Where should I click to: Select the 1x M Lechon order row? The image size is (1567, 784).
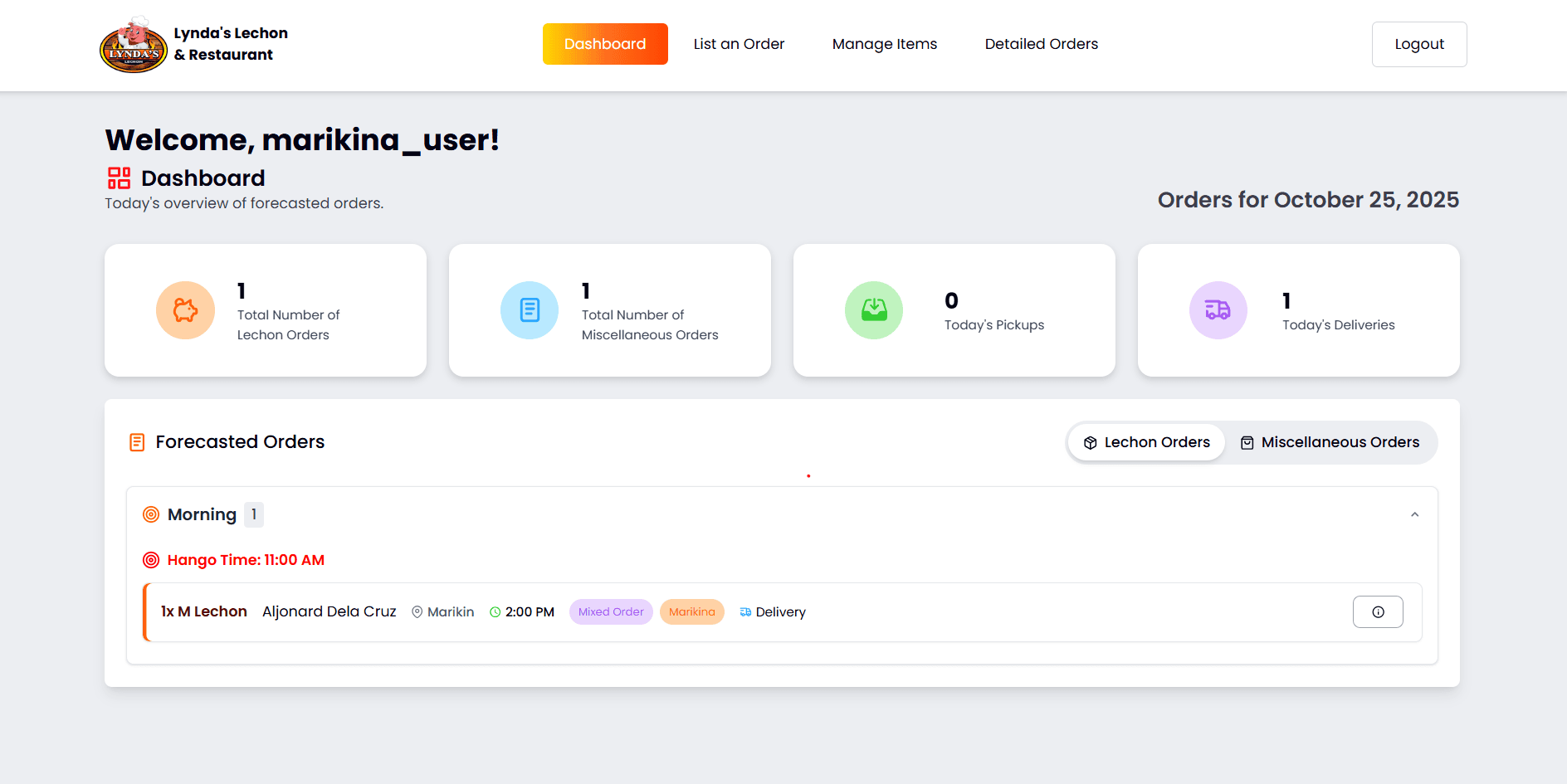coord(913,612)
